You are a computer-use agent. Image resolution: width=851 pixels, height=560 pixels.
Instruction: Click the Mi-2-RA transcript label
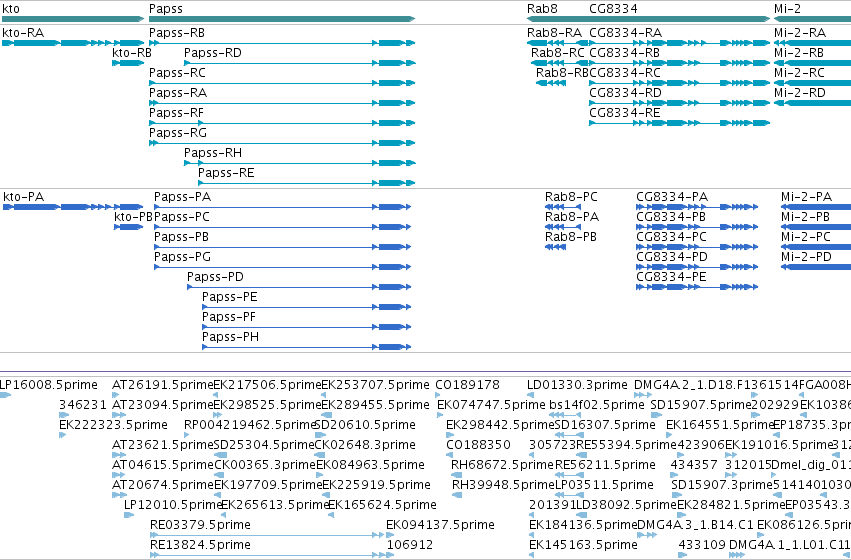(800, 33)
